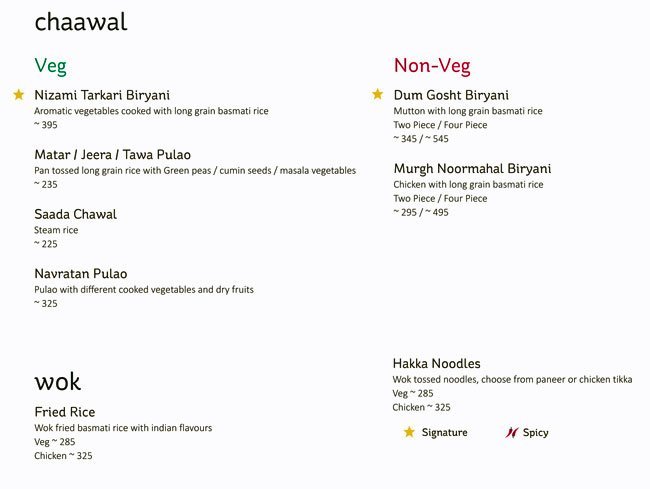Select the Non-Veg section heading
650x489 pixels.
coord(431,66)
